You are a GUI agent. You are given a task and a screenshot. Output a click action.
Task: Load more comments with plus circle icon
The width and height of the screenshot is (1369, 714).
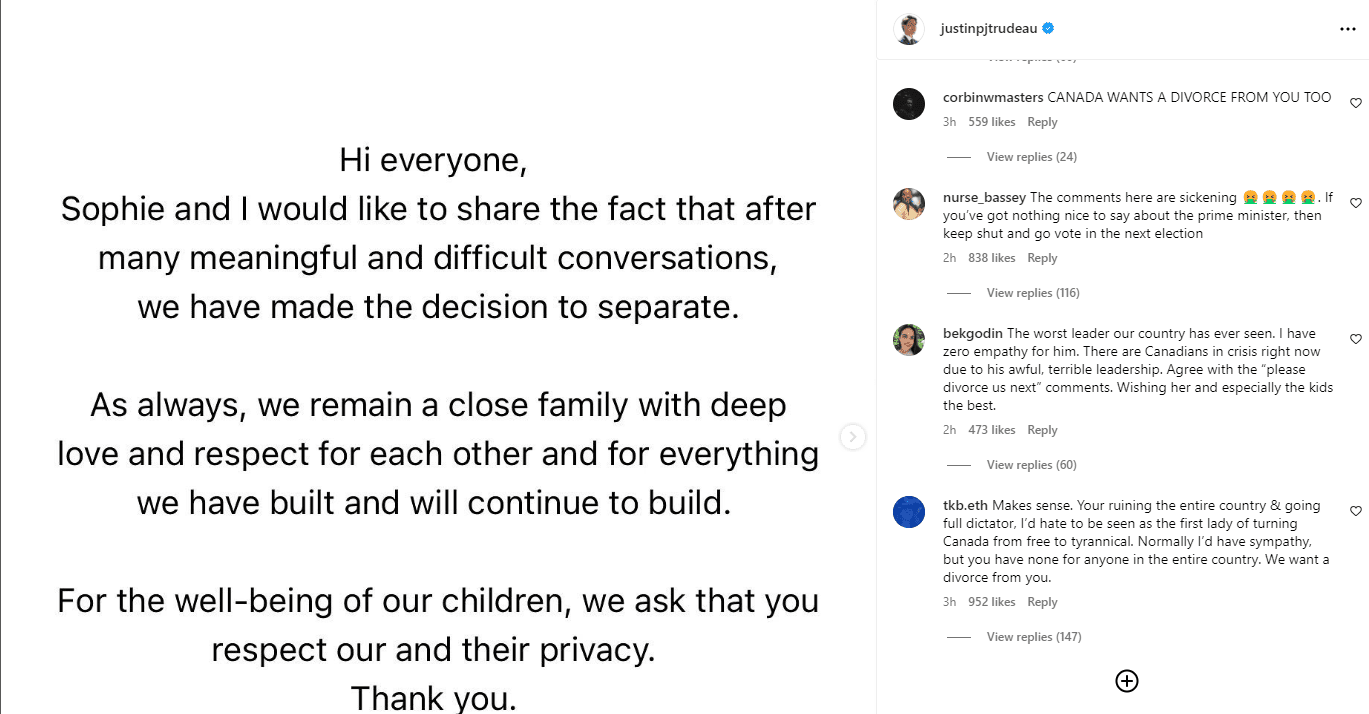coord(1127,681)
